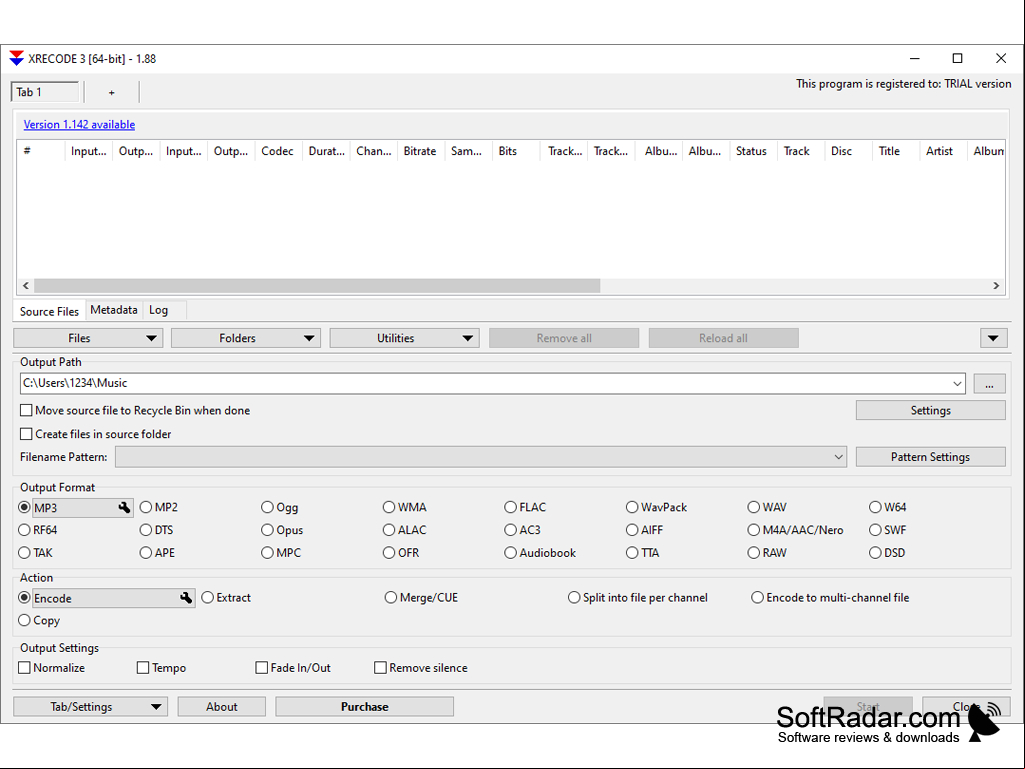
Task: Enable Move source file to Recycle Bin
Action: coord(26,411)
